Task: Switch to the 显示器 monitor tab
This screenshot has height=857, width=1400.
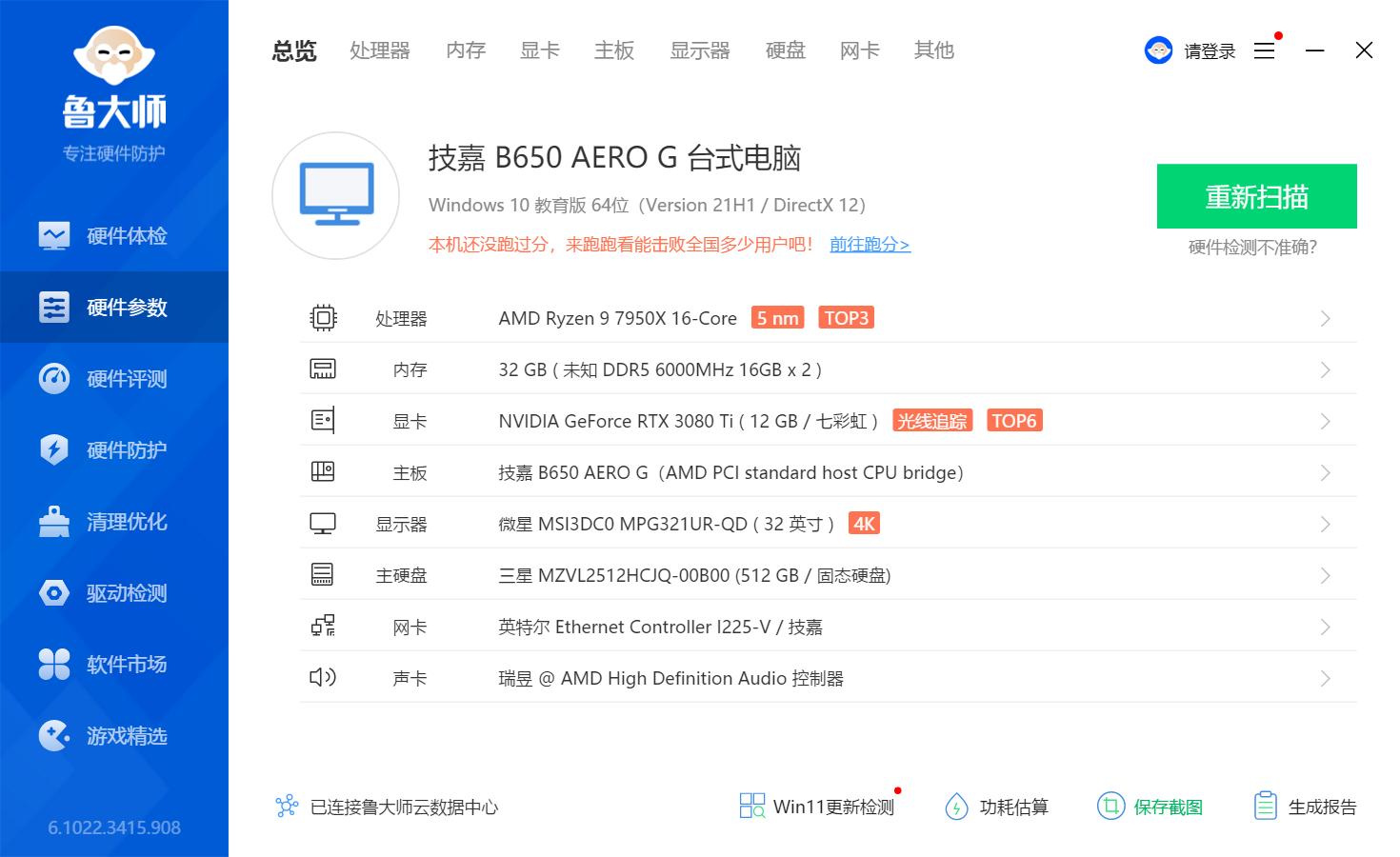Action: tap(700, 51)
